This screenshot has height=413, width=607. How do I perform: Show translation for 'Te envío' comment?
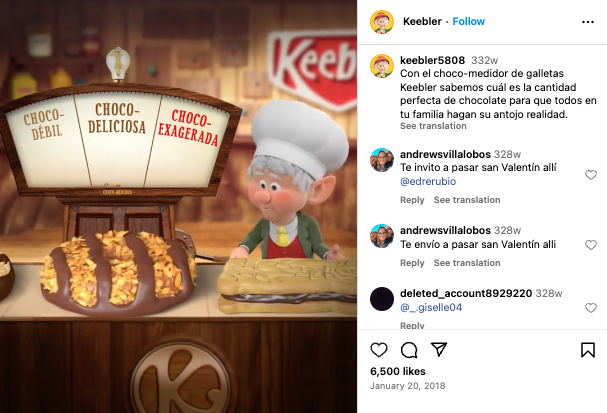coord(467,263)
